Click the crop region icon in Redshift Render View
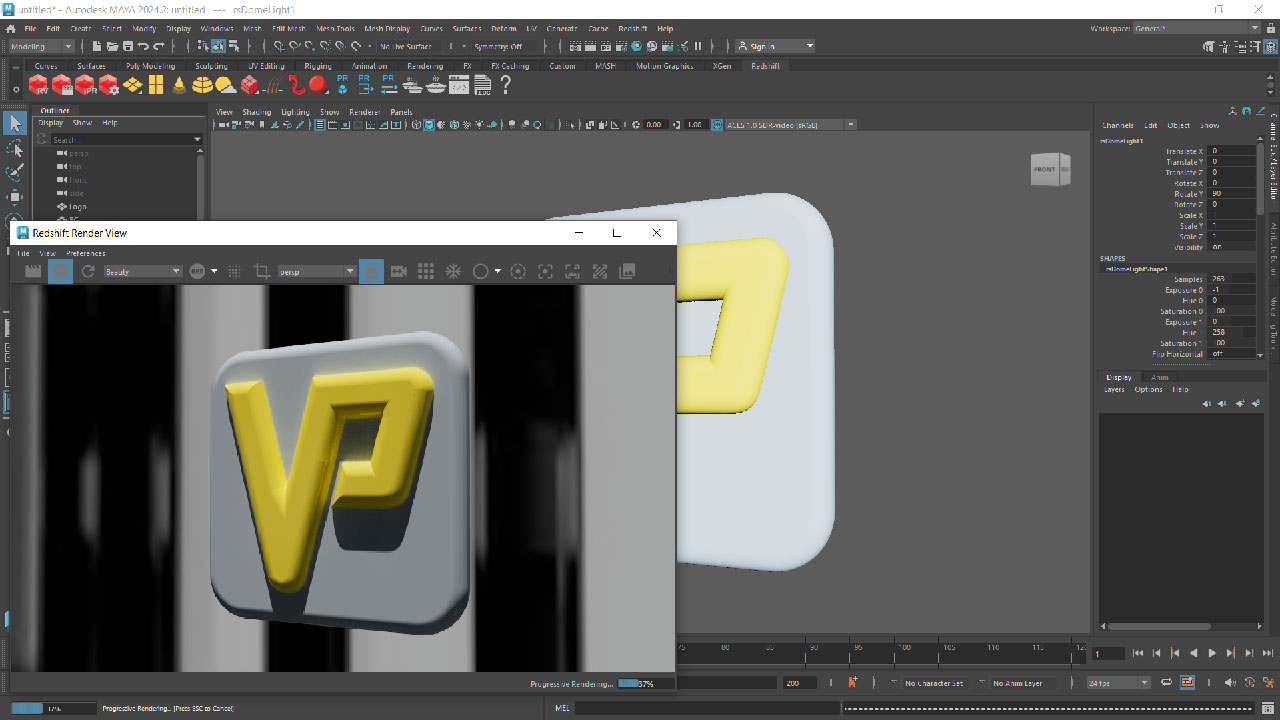Screen dimensions: 1280x720 point(262,271)
